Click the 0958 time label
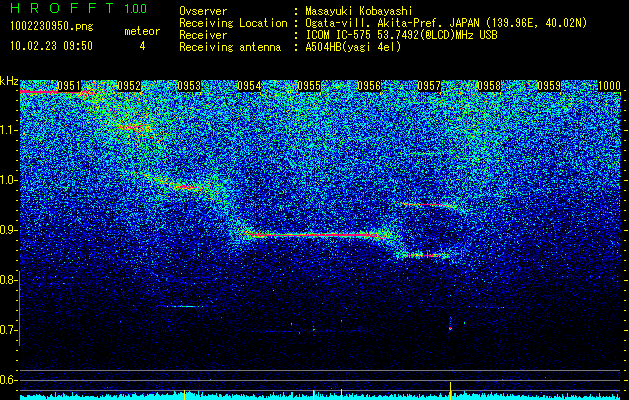This screenshot has height=400, width=629. click(489, 86)
